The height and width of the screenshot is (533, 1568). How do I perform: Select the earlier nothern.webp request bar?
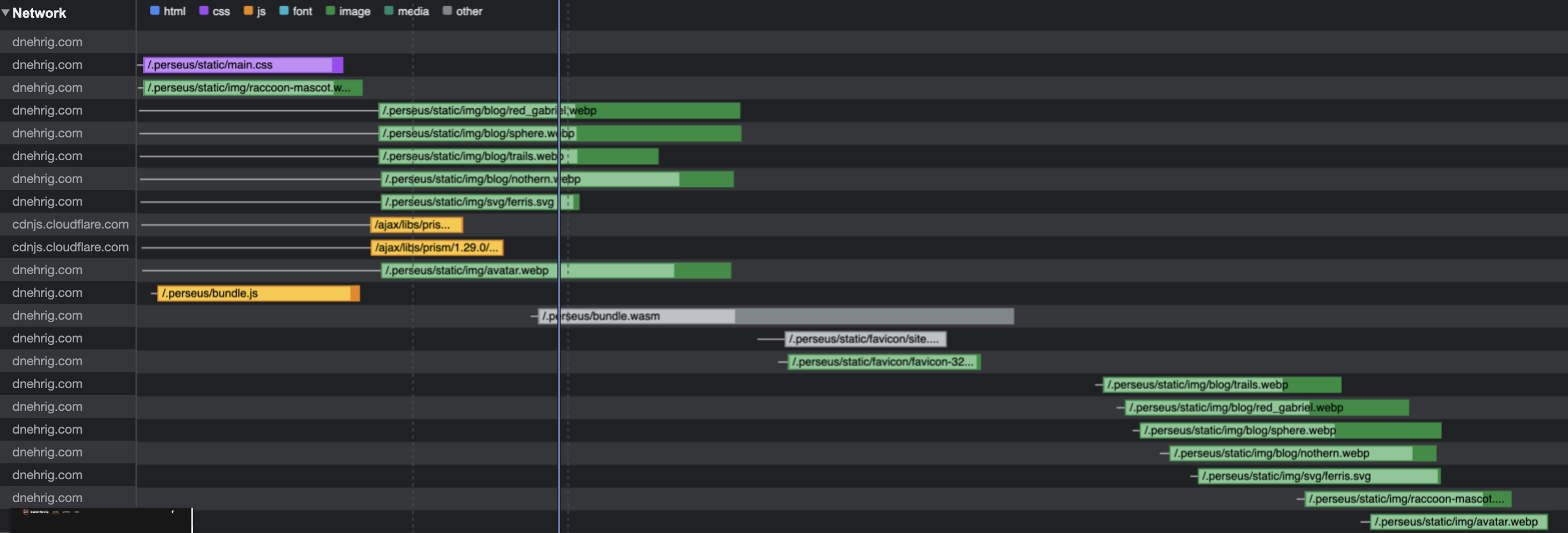coord(557,179)
